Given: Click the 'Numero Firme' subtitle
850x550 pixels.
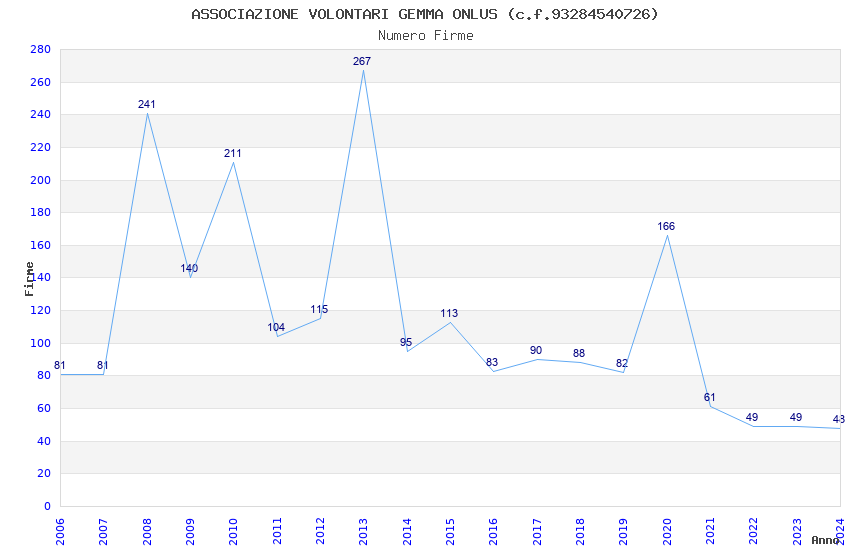Looking at the screenshot, I should [x=426, y=36].
